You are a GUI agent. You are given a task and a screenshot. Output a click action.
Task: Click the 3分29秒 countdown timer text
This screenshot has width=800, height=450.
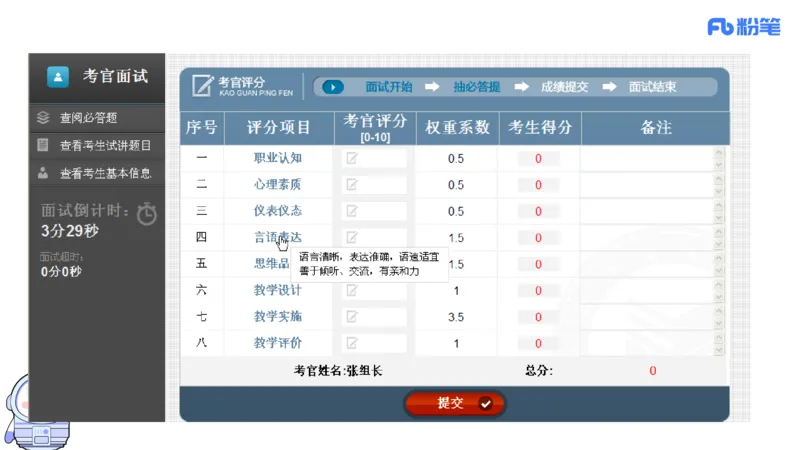tap(70, 231)
